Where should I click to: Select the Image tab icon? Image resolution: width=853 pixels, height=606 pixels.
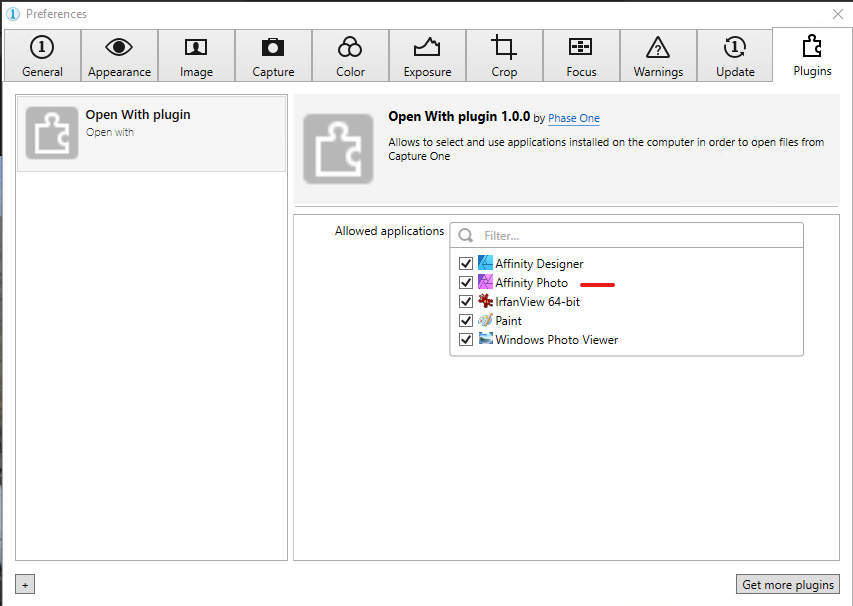(196, 56)
